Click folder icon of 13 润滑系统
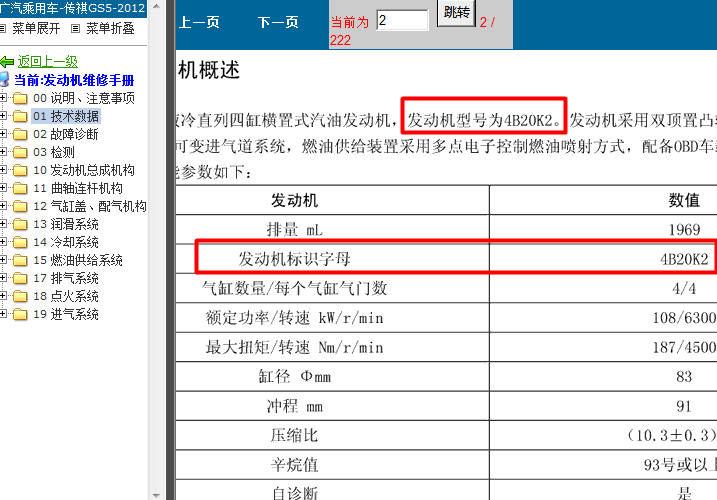The image size is (717, 500). click(x=20, y=224)
